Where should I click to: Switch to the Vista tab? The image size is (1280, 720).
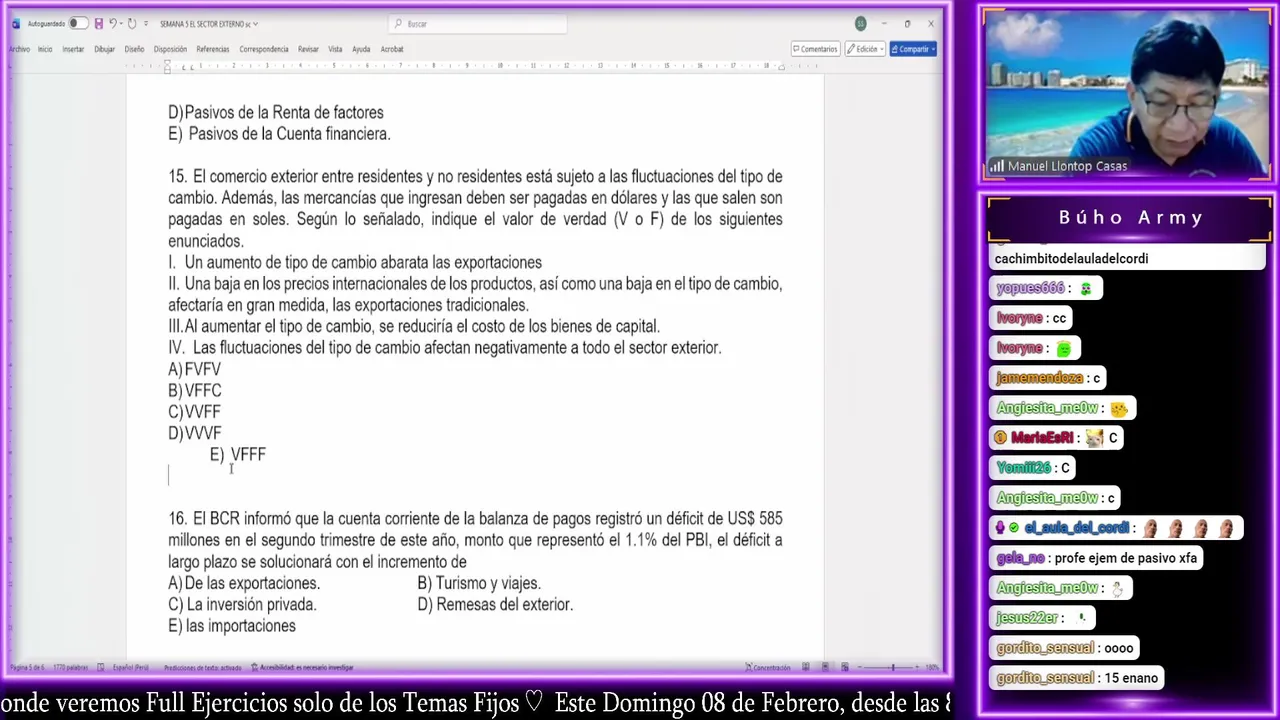[335, 49]
